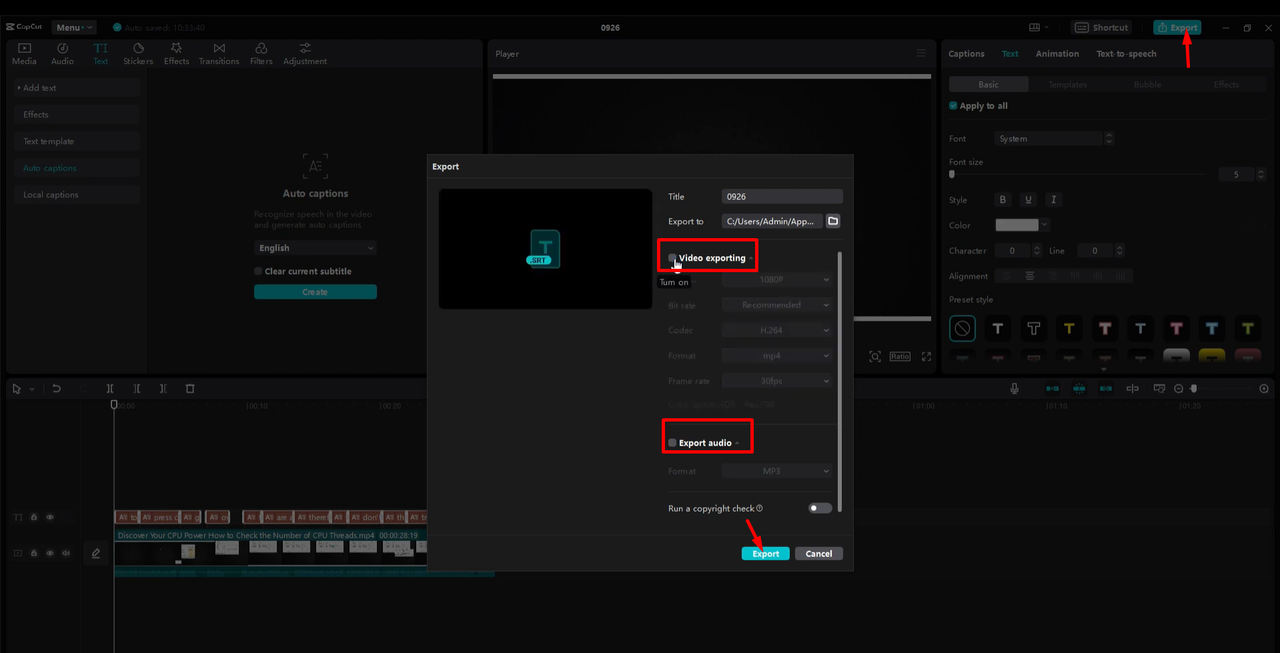Open the Frame rate 30fps dropdown

(777, 380)
